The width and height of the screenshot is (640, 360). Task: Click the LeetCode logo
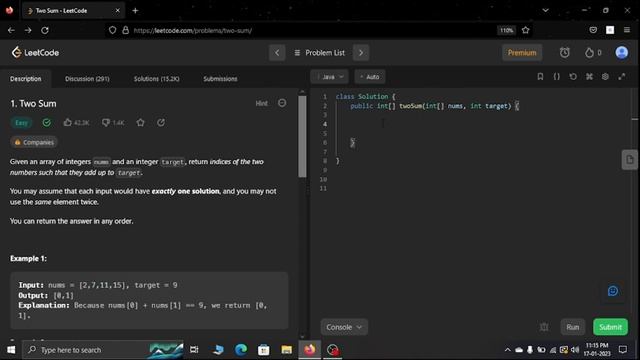click(35, 53)
